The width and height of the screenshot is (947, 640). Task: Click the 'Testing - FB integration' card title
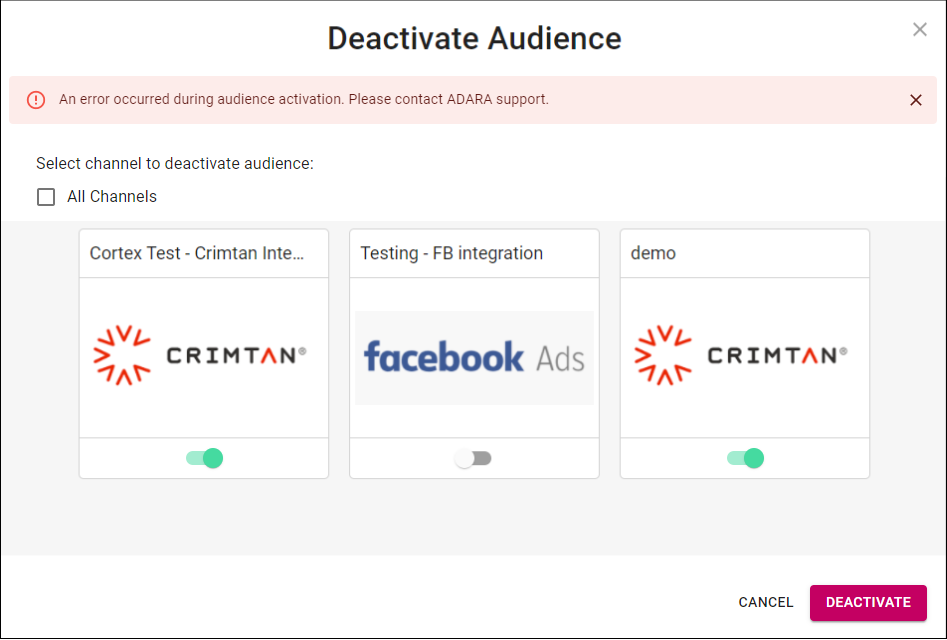(x=452, y=253)
